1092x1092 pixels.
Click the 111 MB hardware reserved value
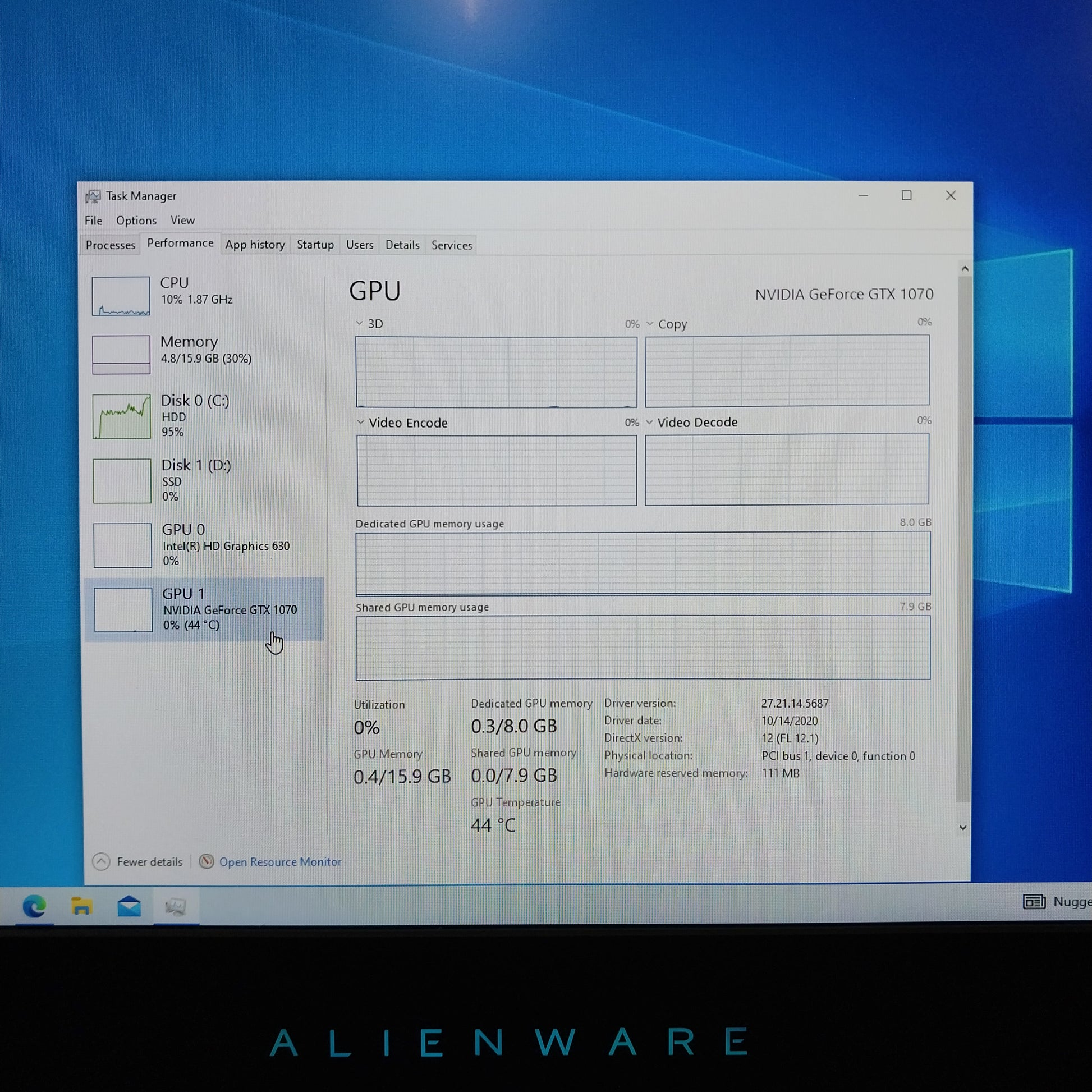pyautogui.click(x=781, y=773)
